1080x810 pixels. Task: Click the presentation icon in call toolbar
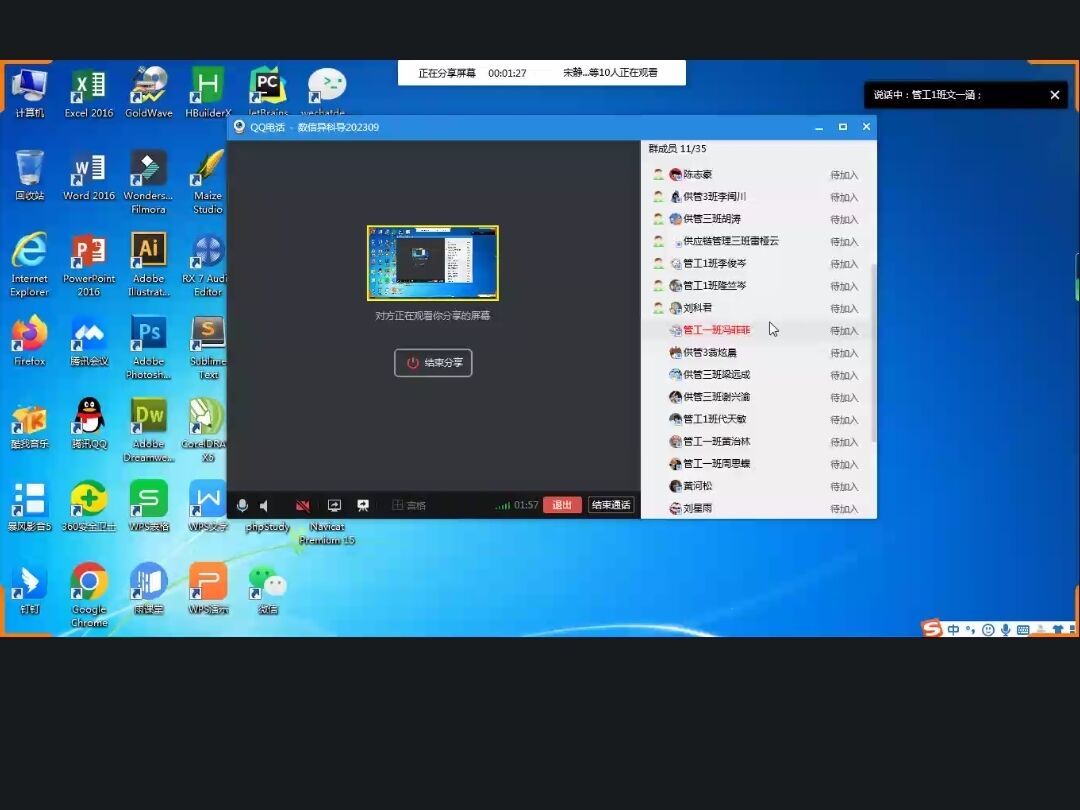(x=363, y=506)
